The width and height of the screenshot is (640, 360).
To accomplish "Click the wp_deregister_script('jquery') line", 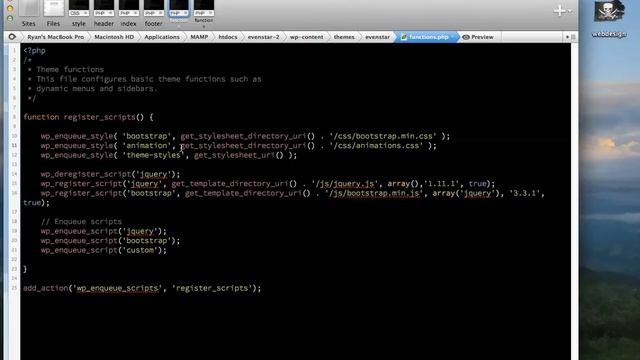I will (x=110, y=174).
